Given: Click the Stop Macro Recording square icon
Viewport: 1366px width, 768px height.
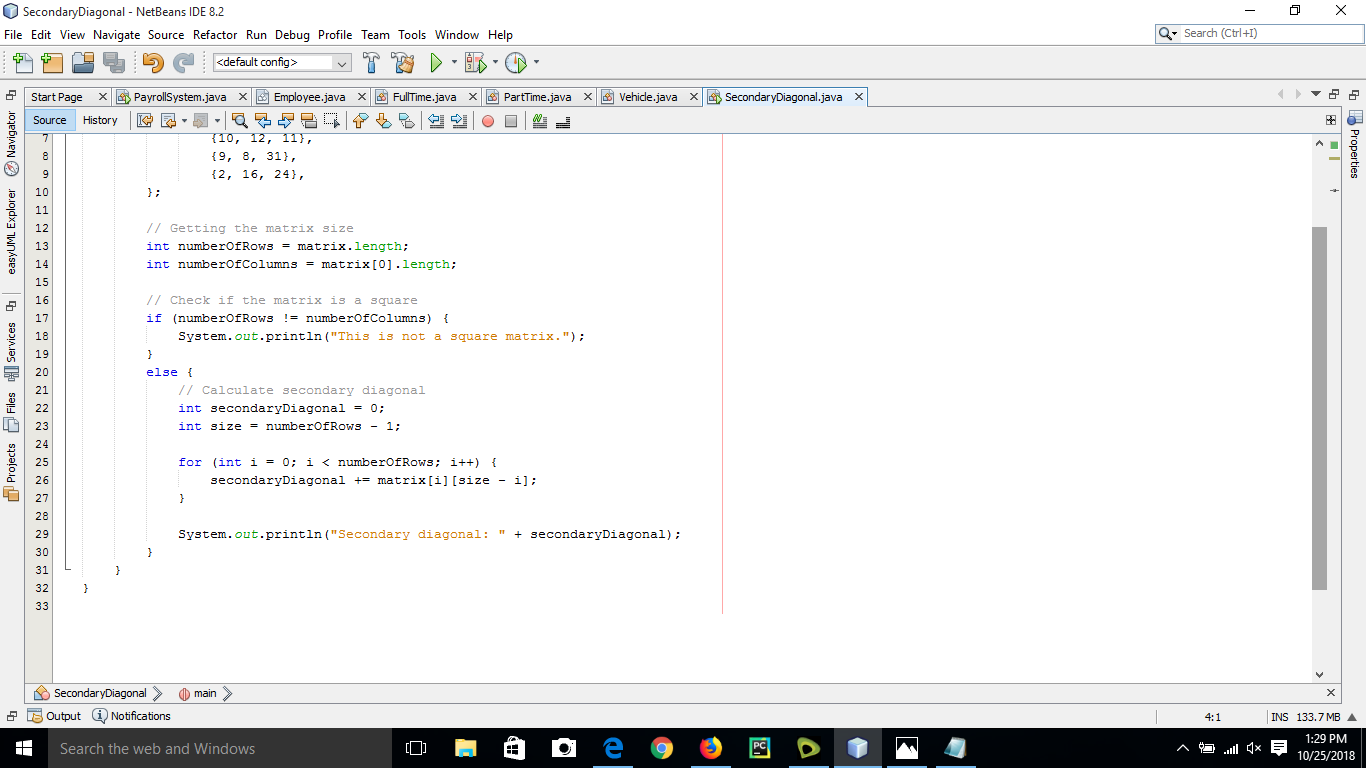Looking at the screenshot, I should (511, 121).
